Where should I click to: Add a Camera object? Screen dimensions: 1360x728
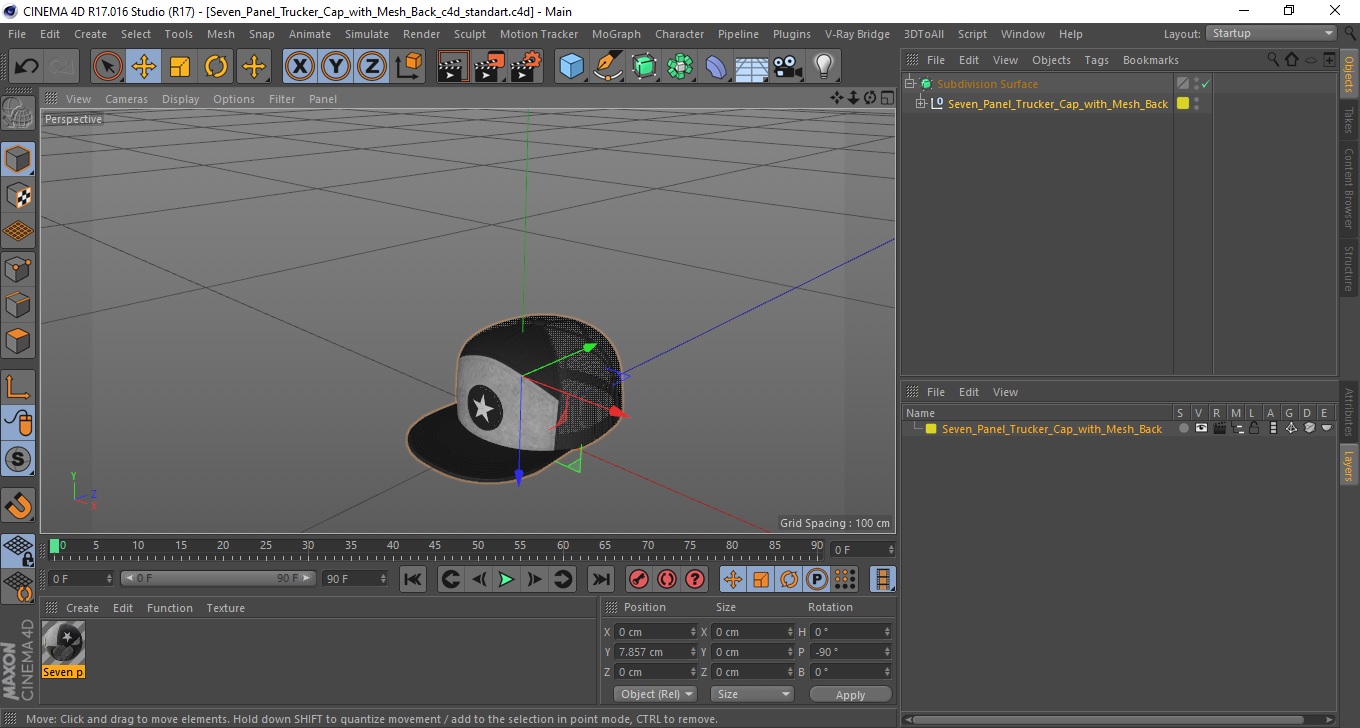pos(788,67)
